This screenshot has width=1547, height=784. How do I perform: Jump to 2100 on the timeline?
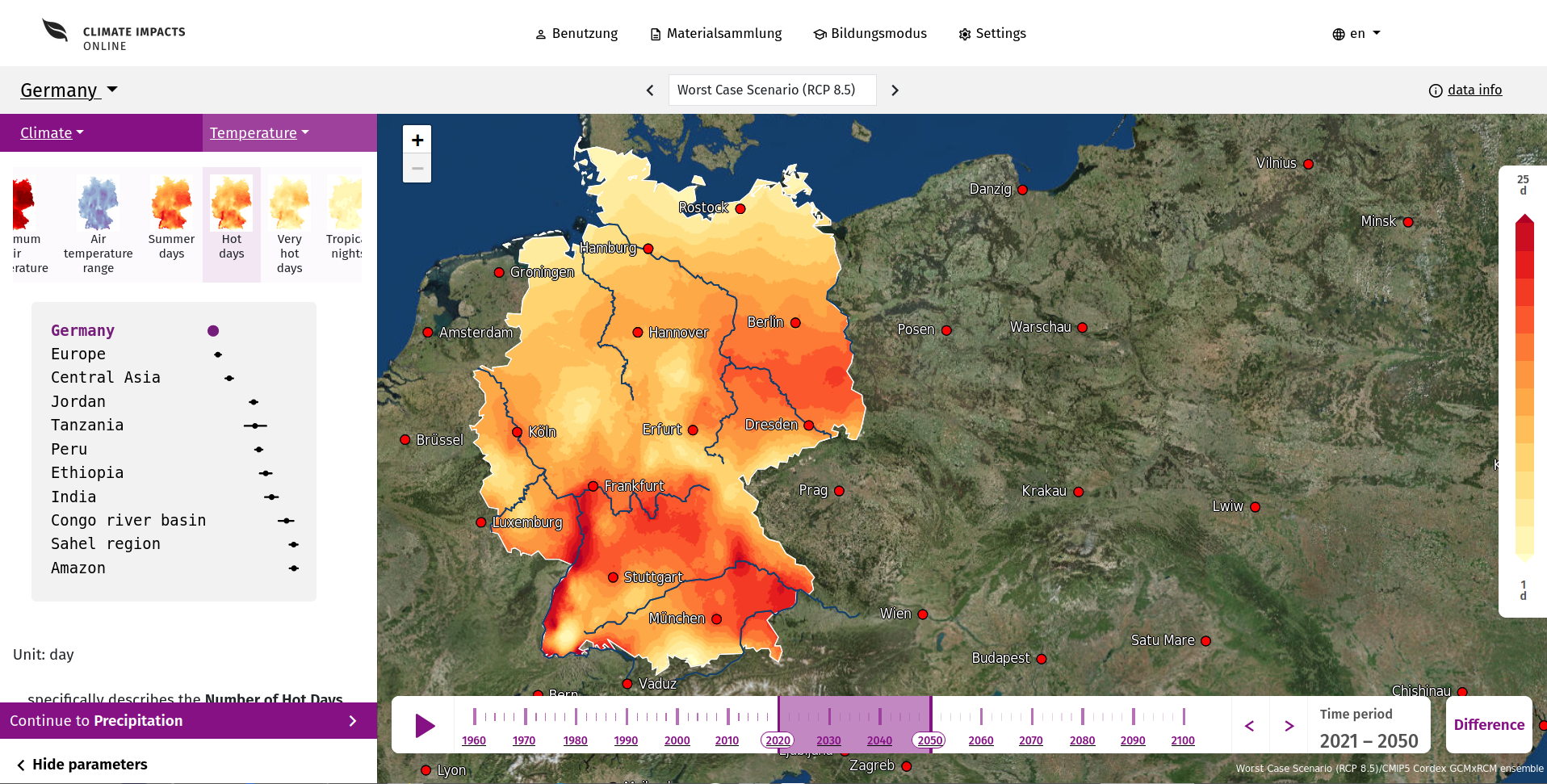[x=1183, y=740]
